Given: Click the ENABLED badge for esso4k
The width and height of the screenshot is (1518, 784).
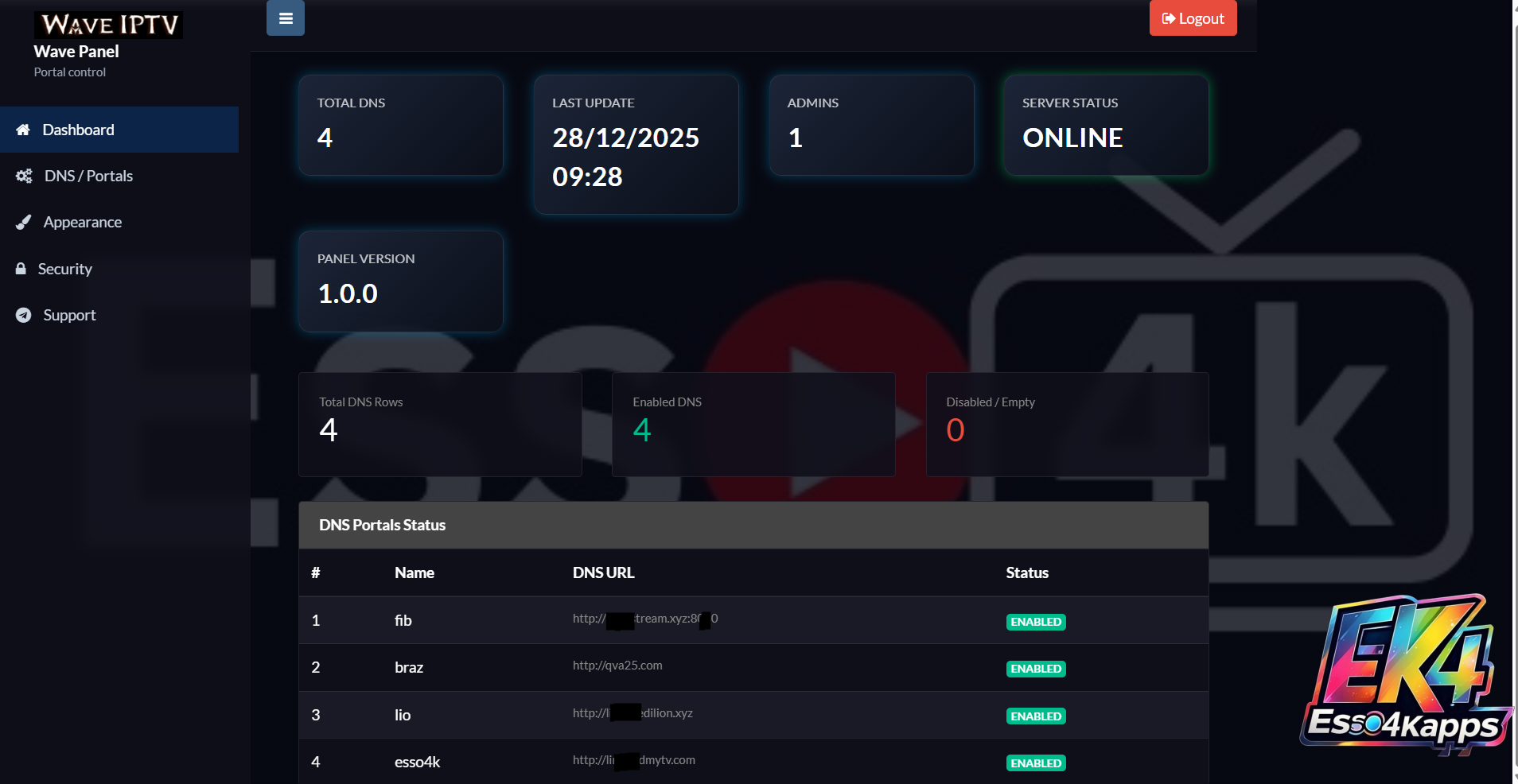Looking at the screenshot, I should point(1035,763).
